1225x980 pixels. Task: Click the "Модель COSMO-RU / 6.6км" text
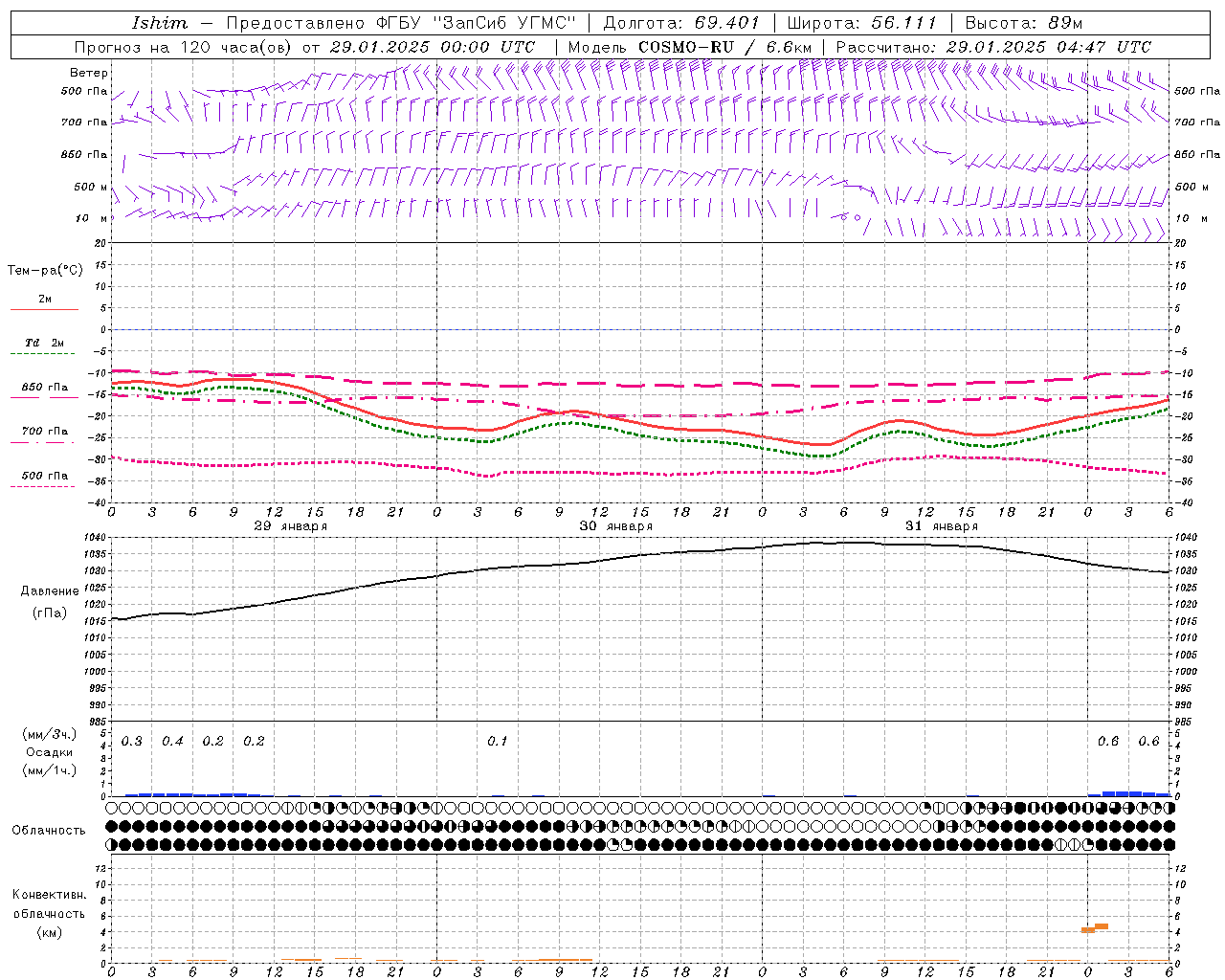click(689, 47)
